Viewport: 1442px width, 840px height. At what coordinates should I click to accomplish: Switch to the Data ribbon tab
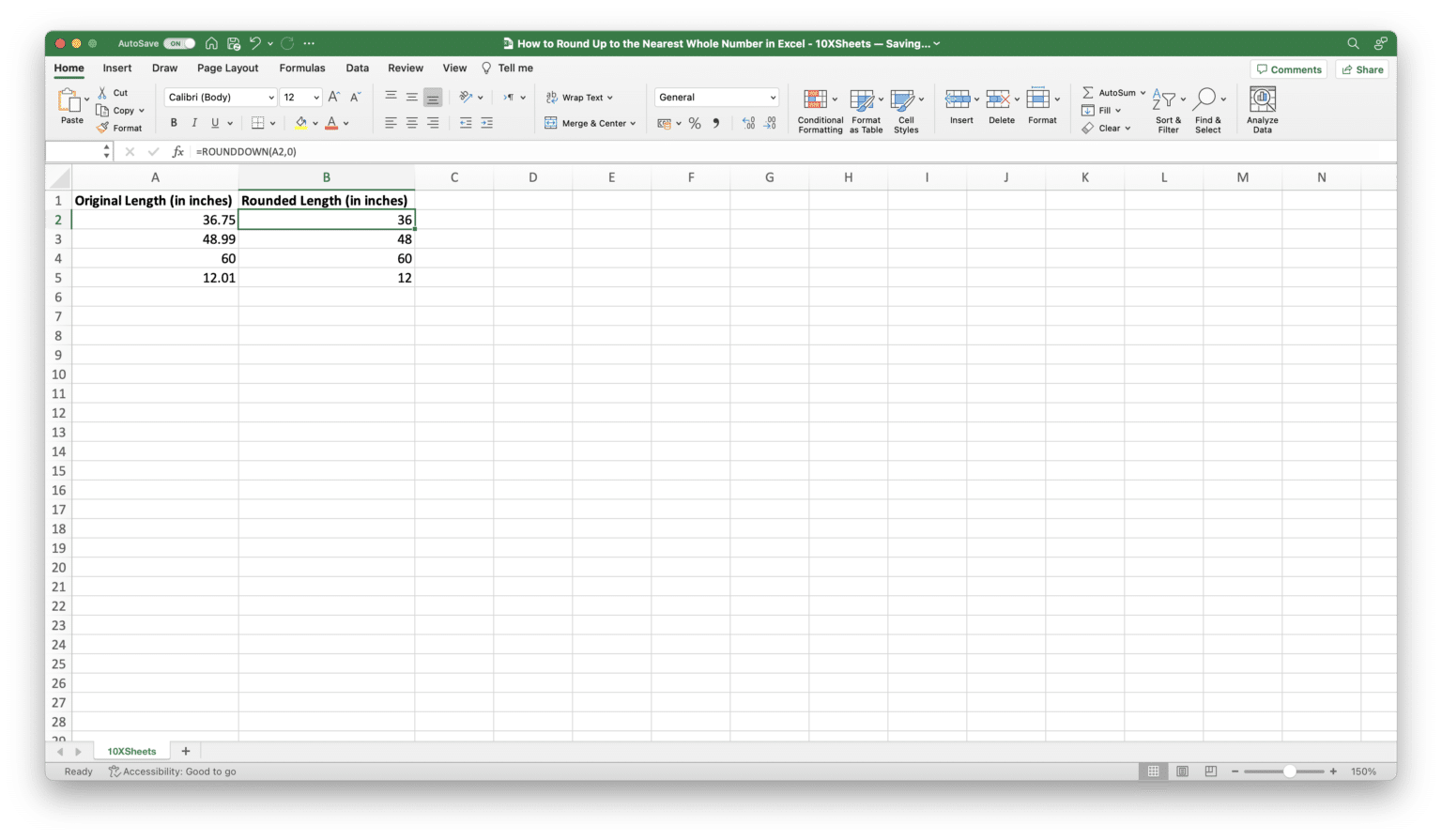(357, 68)
